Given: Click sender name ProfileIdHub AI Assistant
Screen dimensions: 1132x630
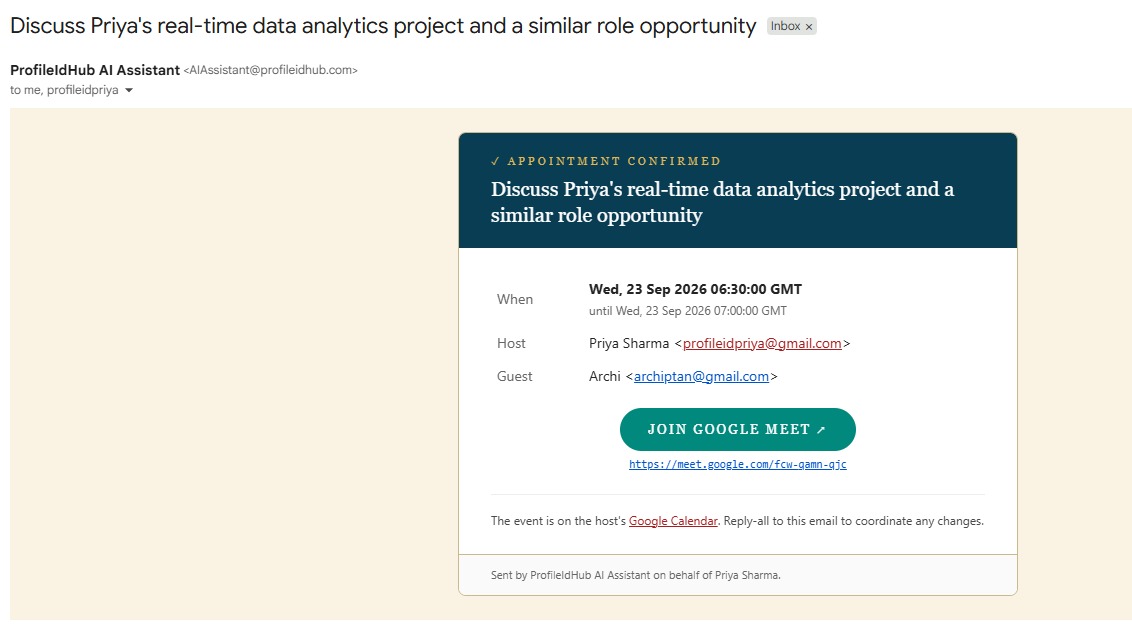Looking at the screenshot, I should tap(95, 70).
